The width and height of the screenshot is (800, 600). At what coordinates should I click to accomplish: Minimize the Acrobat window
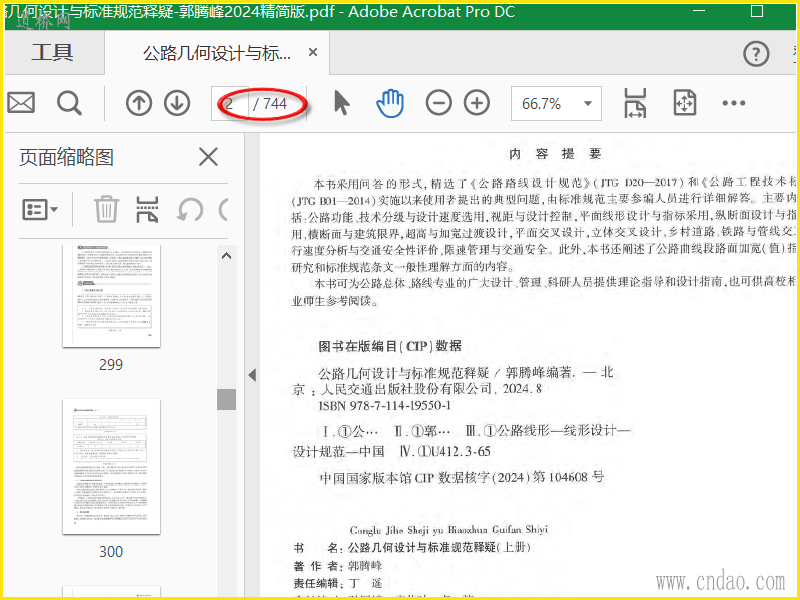[699, 11]
